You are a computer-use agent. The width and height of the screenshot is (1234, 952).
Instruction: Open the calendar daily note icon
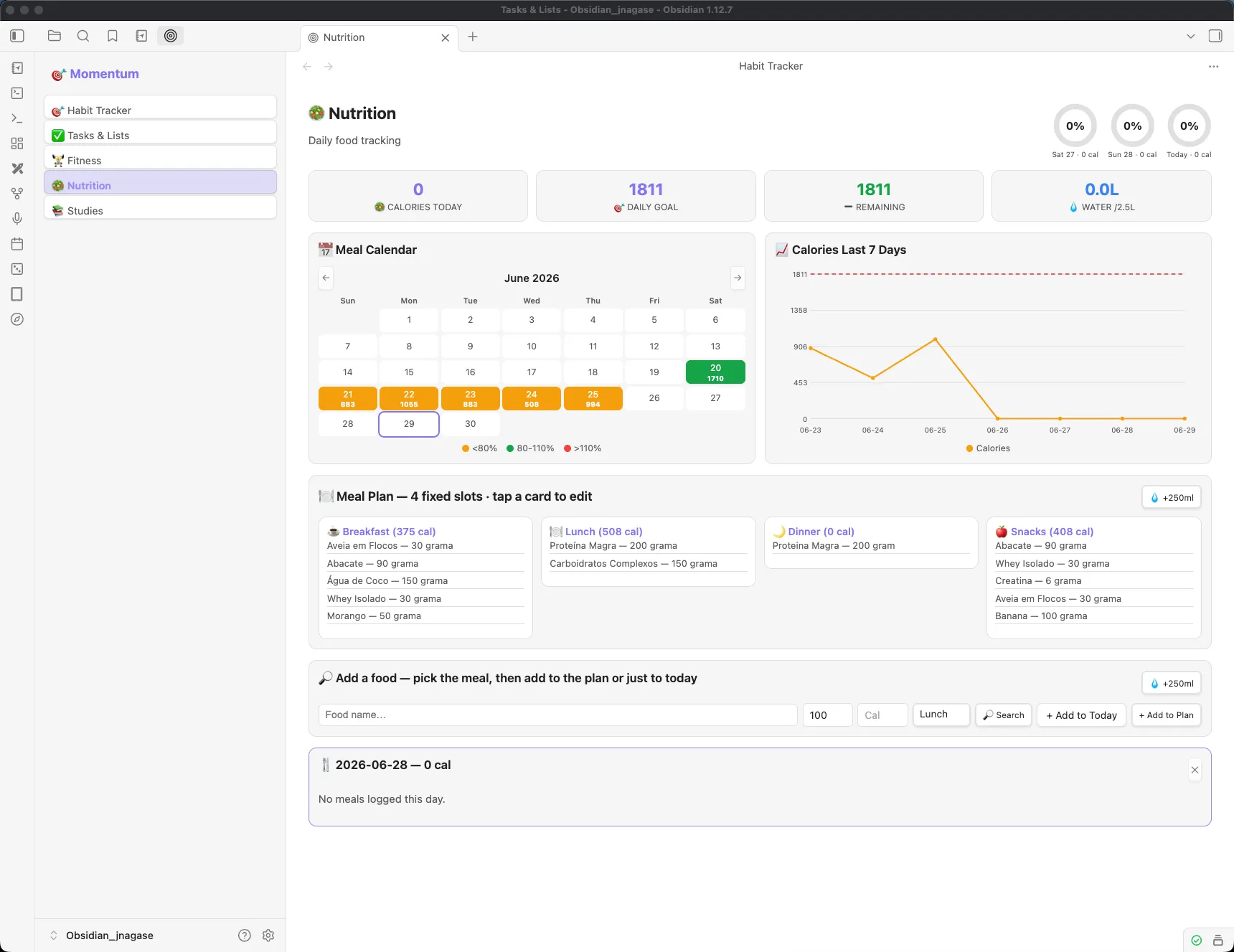pos(17,244)
